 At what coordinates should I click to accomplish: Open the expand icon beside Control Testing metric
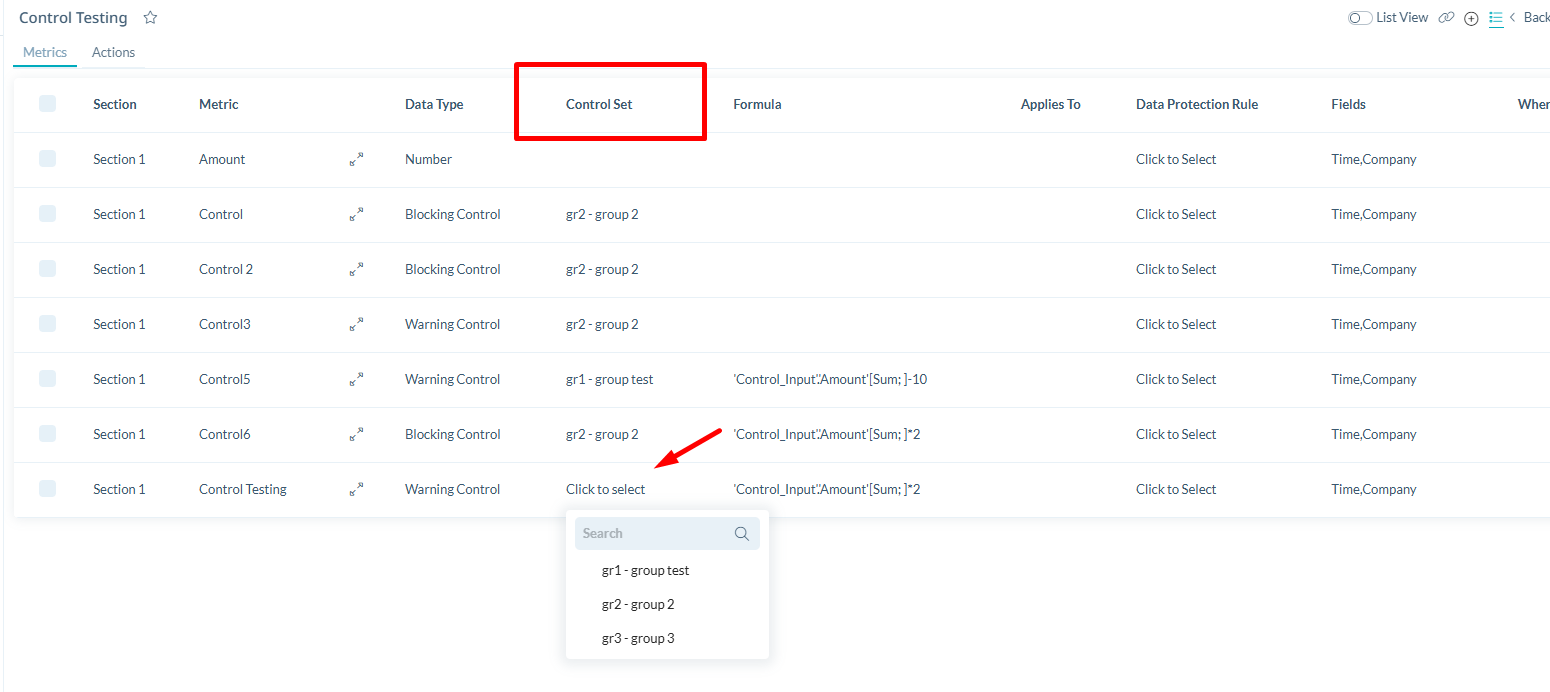(x=356, y=489)
